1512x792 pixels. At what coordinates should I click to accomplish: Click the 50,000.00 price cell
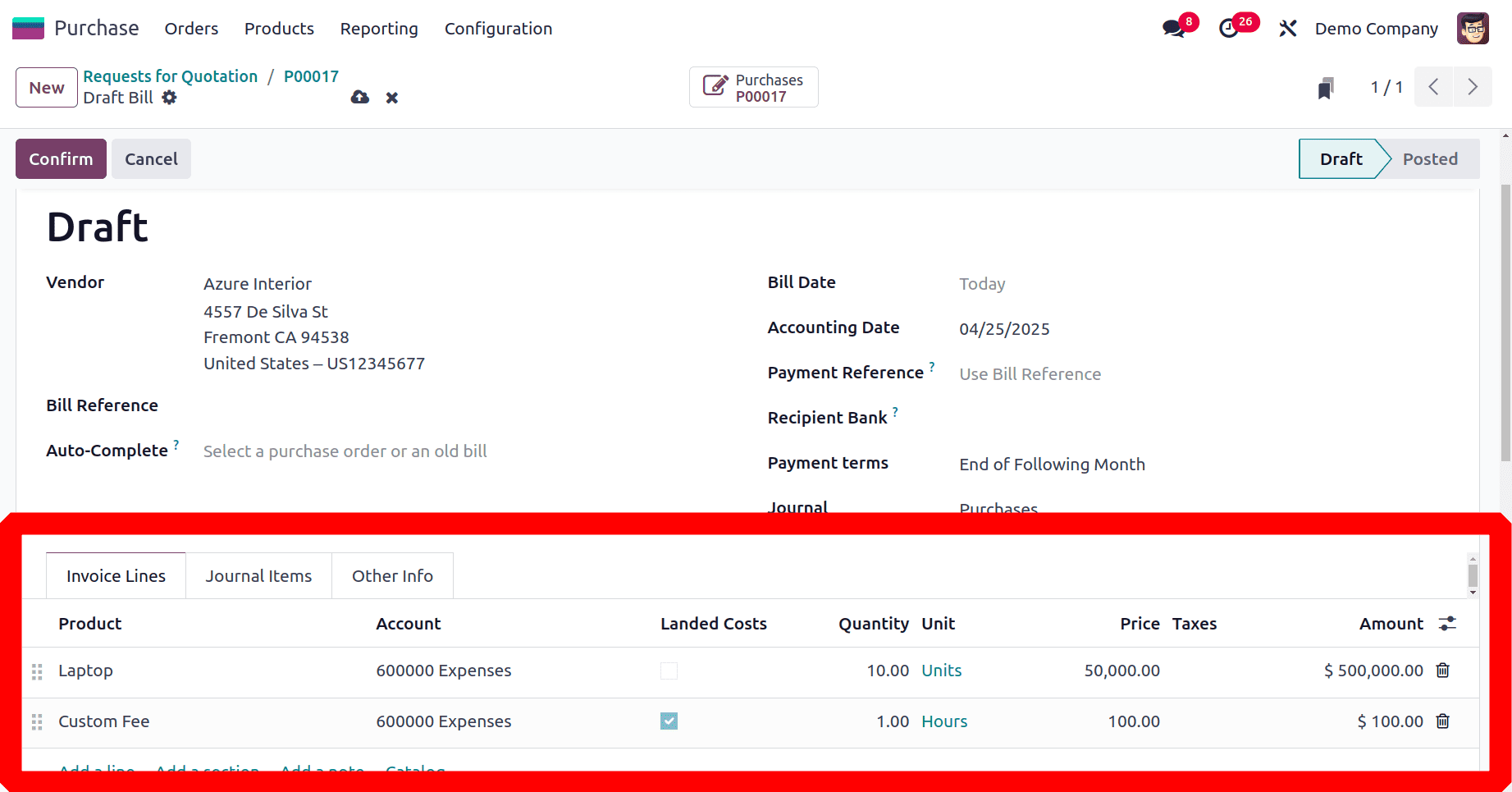pos(1121,671)
